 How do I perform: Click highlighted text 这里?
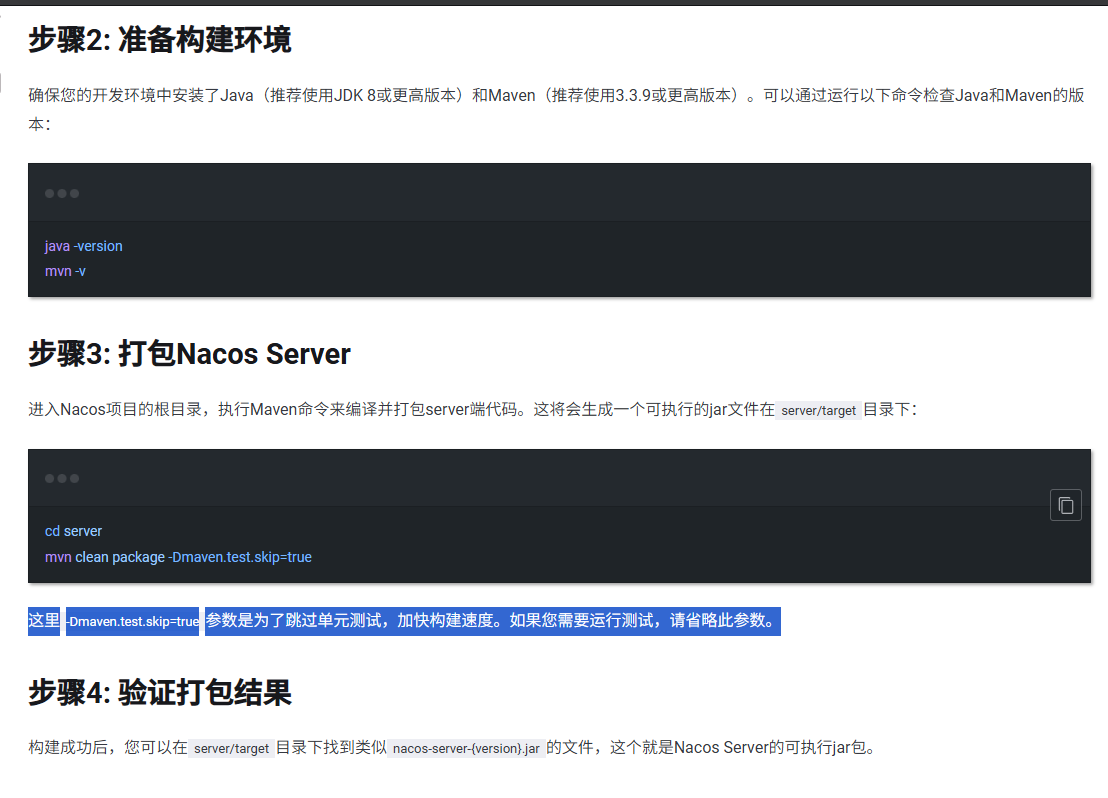(44, 621)
